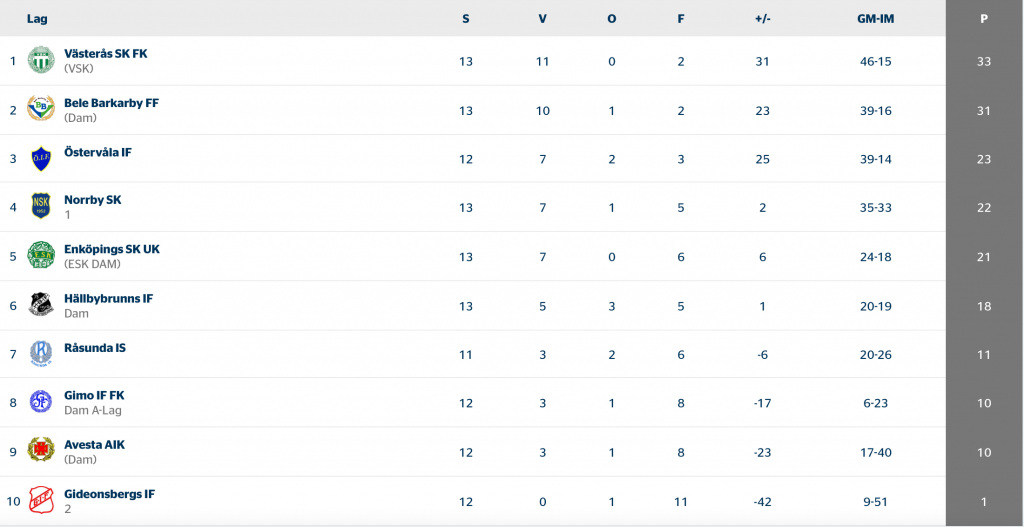Image resolution: width=1024 pixels, height=527 pixels.
Task: Select the GM-IM column header
Action: (x=876, y=19)
